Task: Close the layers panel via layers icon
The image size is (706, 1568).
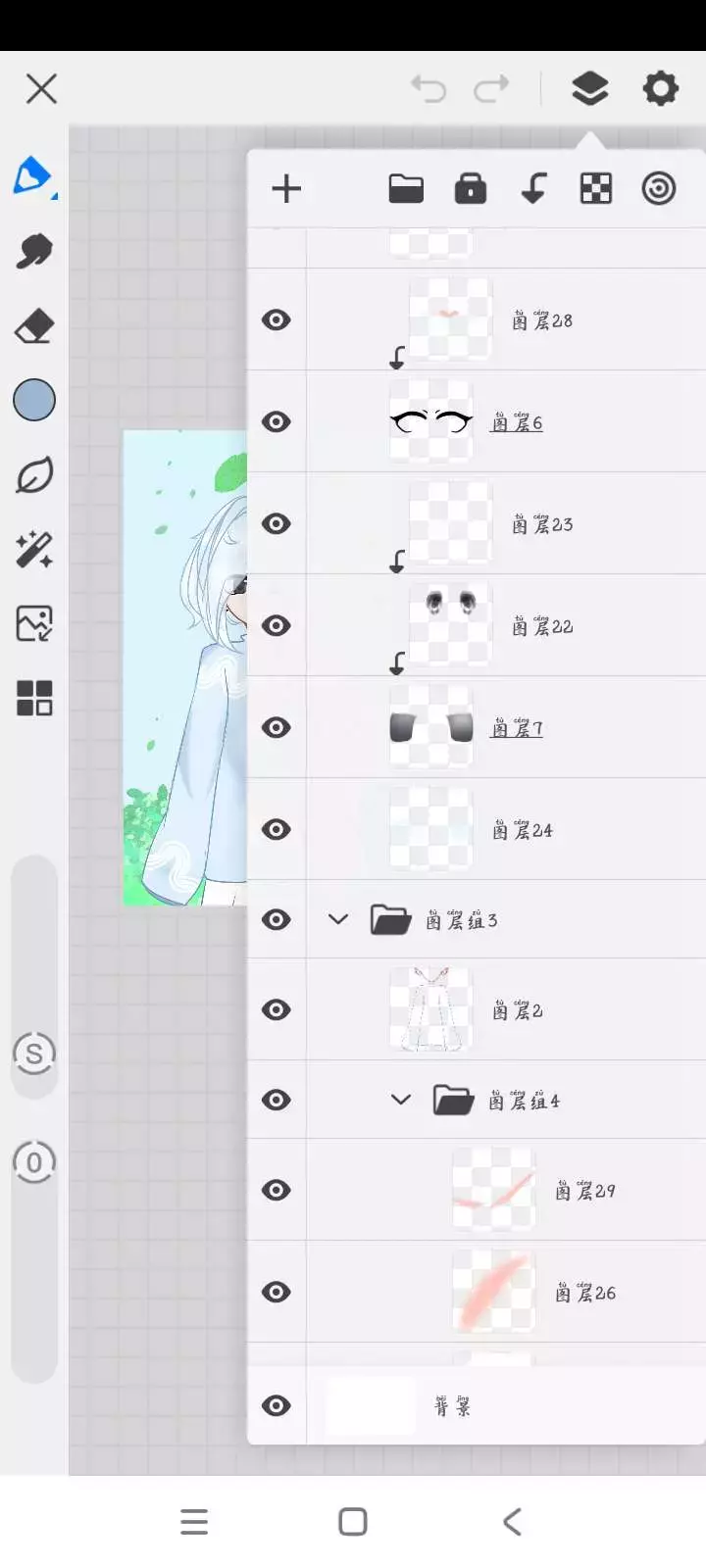Action: 589,89
